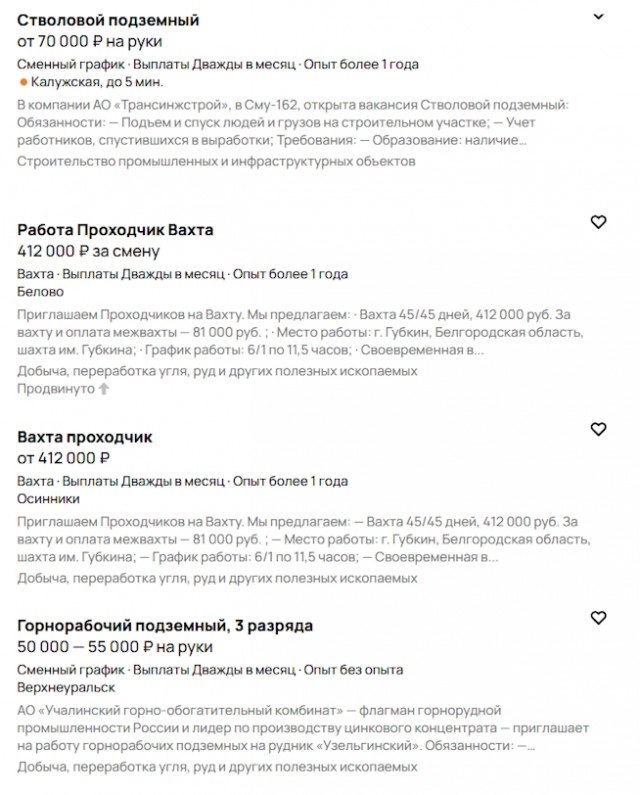Add Вахта проходчик to favorites with heart
This screenshot has height=795, width=640.
[x=598, y=429]
